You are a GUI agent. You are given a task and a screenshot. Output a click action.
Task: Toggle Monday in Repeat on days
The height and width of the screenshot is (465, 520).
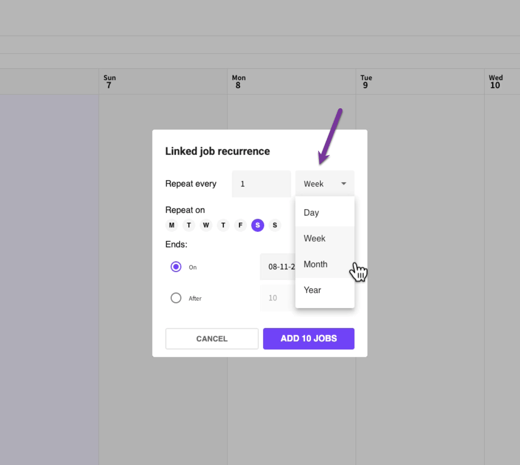(x=172, y=225)
